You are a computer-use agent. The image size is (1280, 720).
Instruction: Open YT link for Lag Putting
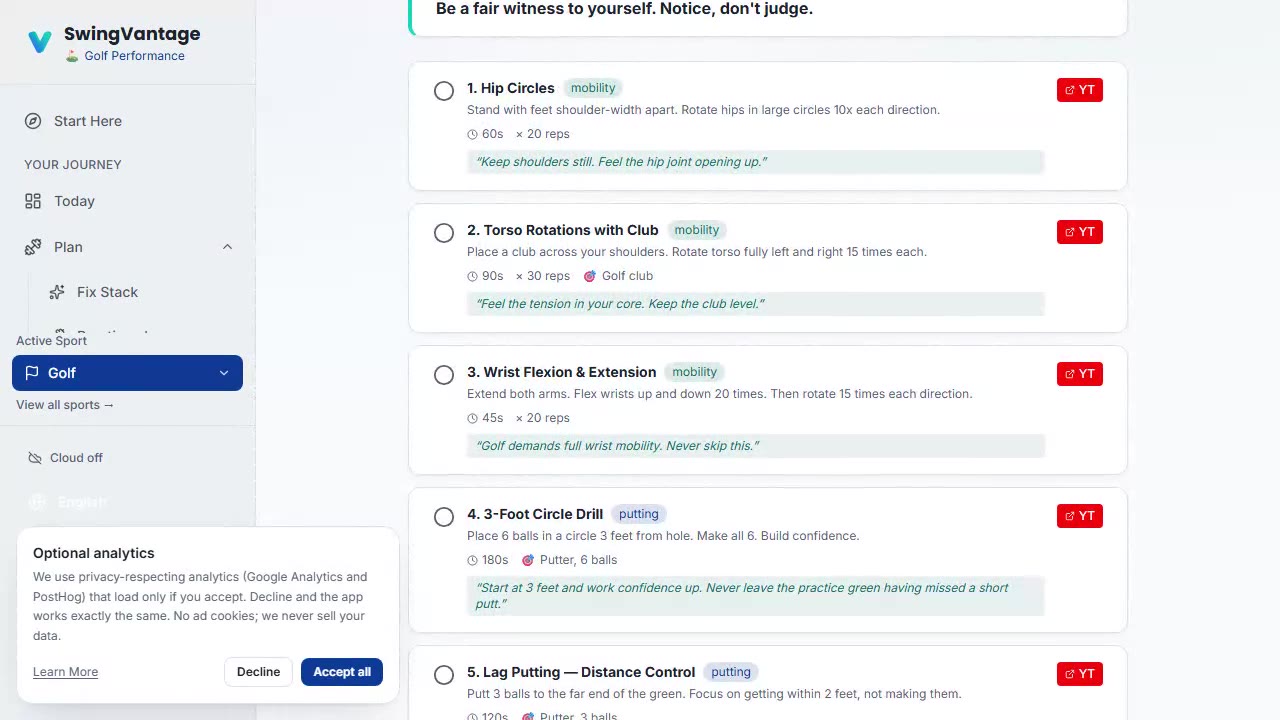click(1080, 674)
